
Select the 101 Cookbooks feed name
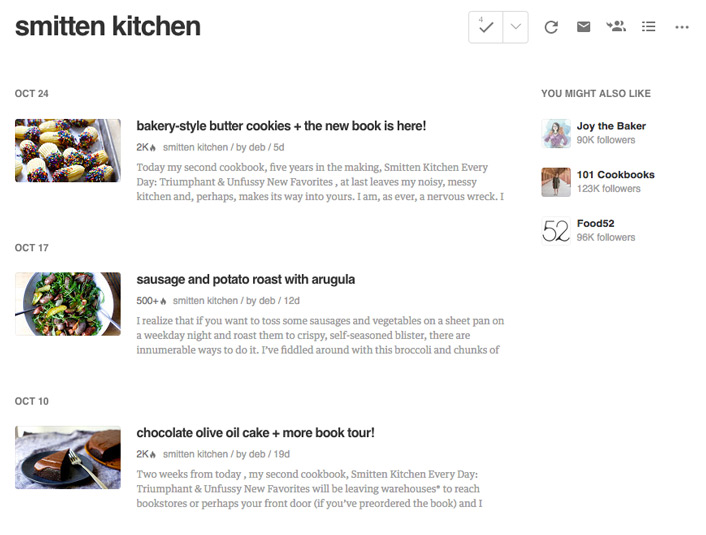pos(615,175)
